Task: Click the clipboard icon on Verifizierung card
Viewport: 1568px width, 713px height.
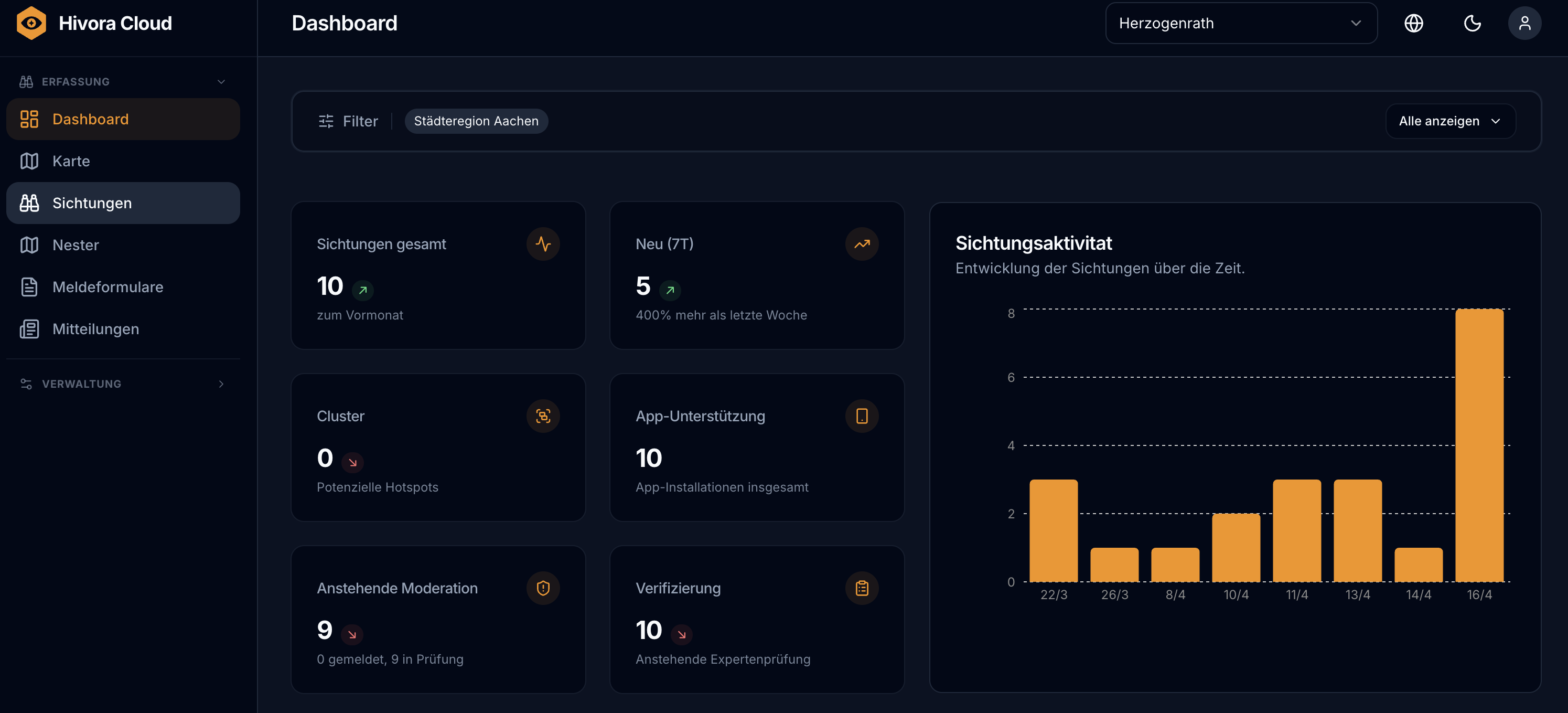Action: pos(862,588)
